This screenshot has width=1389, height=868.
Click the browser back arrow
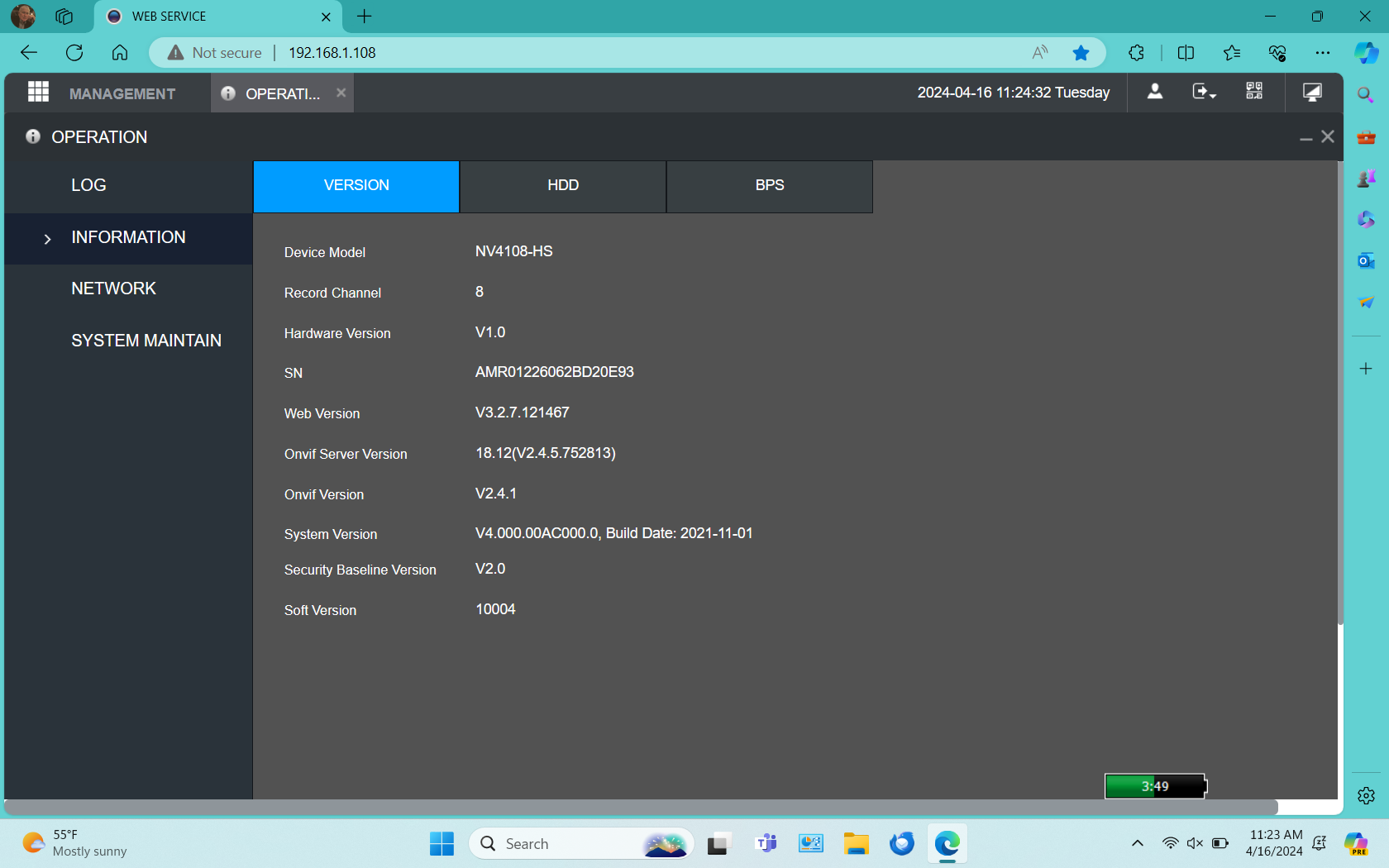click(x=29, y=53)
